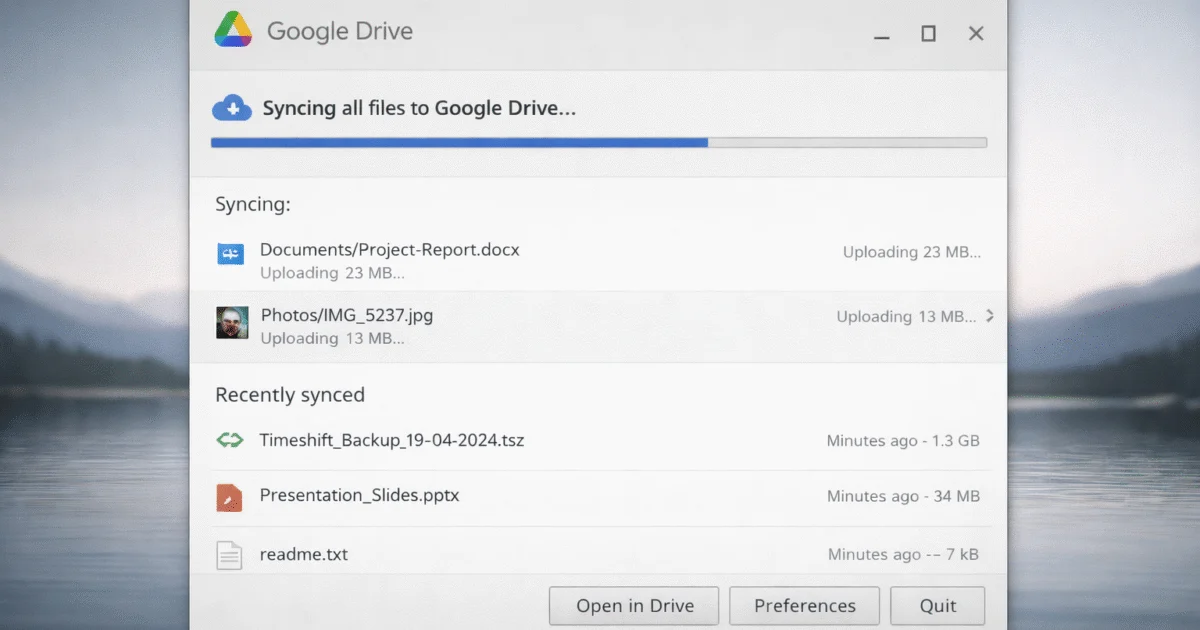The width and height of the screenshot is (1200, 630).
Task: Maximize the Google Drive window
Action: click(928, 34)
